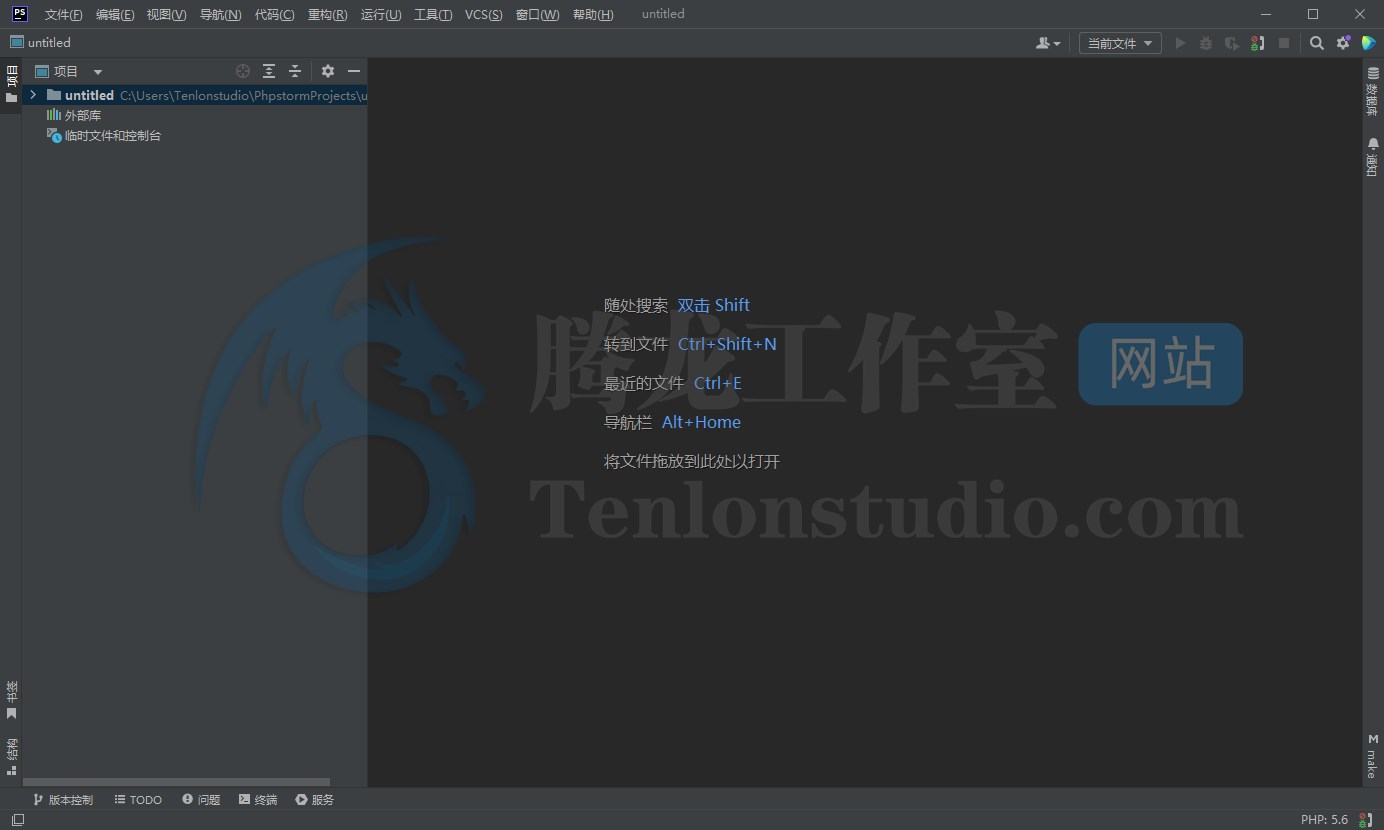Open IDE settings gear with purple dot
The width and height of the screenshot is (1384, 830).
(1343, 43)
